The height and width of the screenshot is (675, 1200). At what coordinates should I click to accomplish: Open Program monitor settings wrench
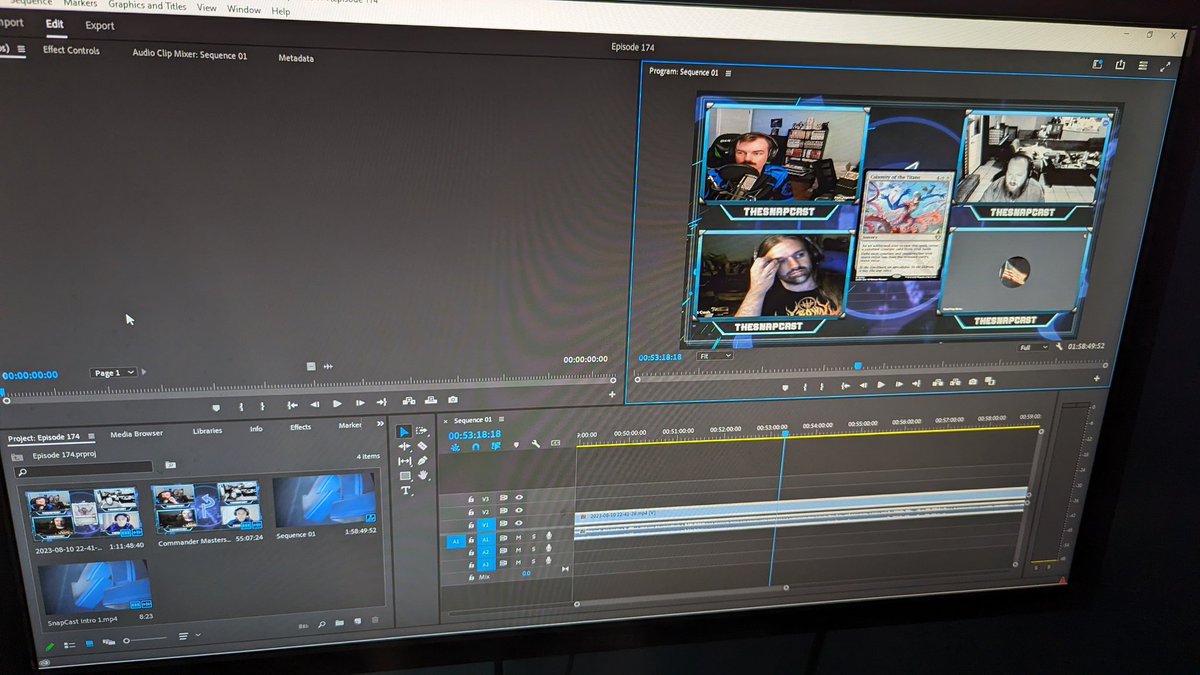tap(1059, 346)
